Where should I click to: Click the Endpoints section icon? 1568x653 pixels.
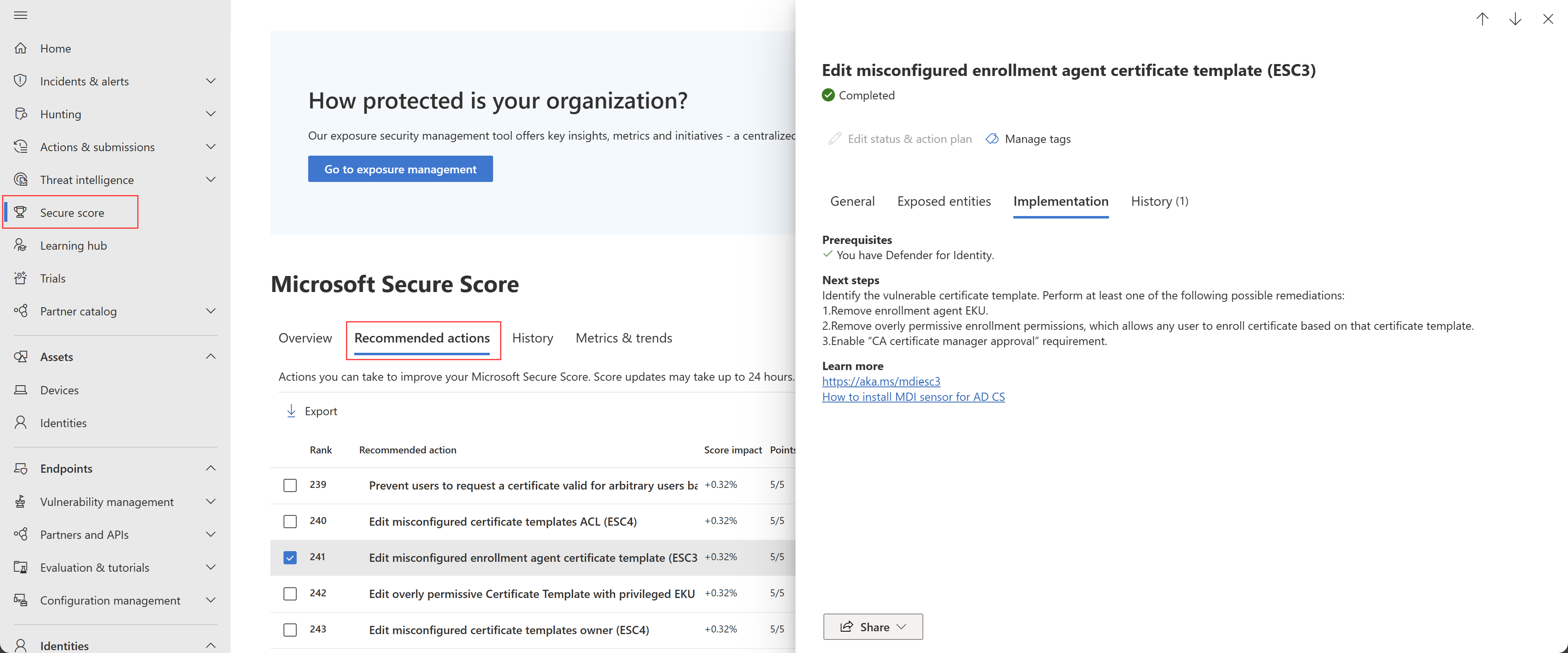(x=21, y=469)
